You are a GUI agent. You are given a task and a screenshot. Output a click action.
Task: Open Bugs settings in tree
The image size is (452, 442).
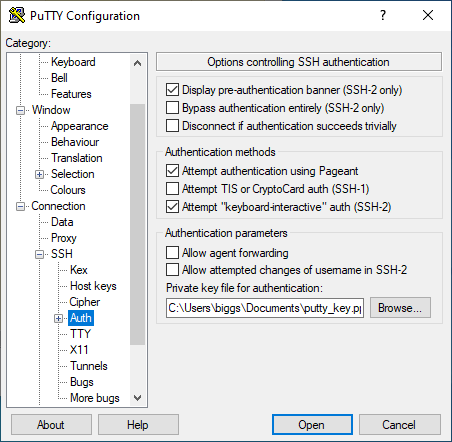(82, 382)
